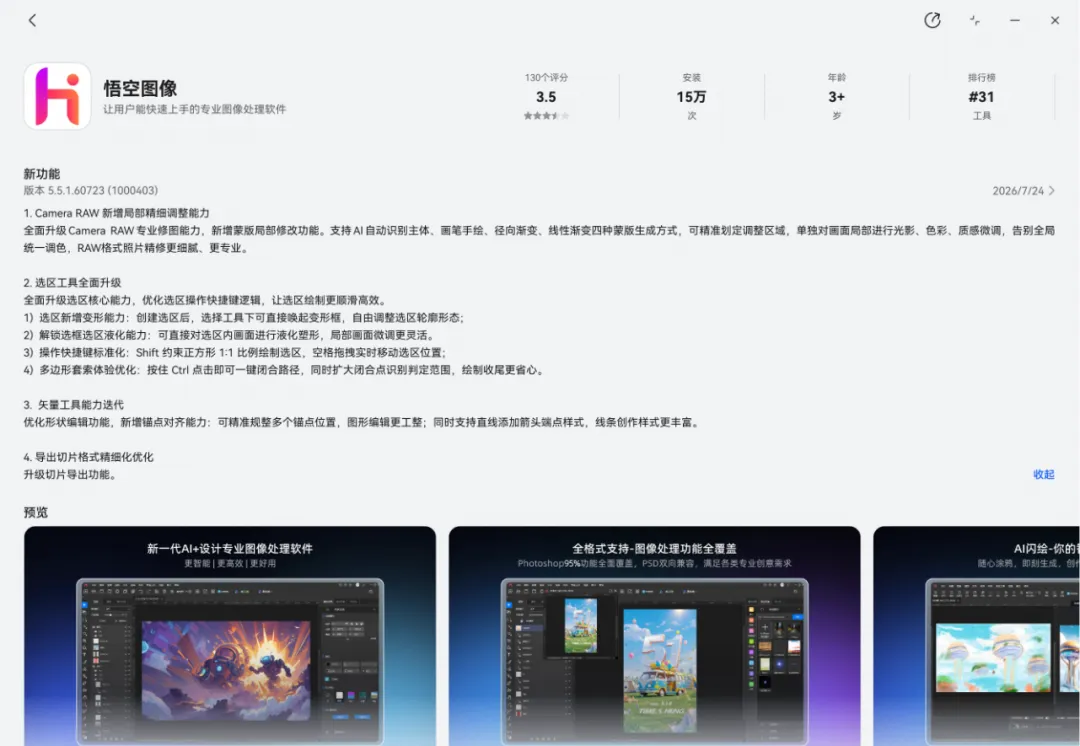The image size is (1080, 746).
Task: Open the 130个评分 rating section
Action: pos(546,96)
